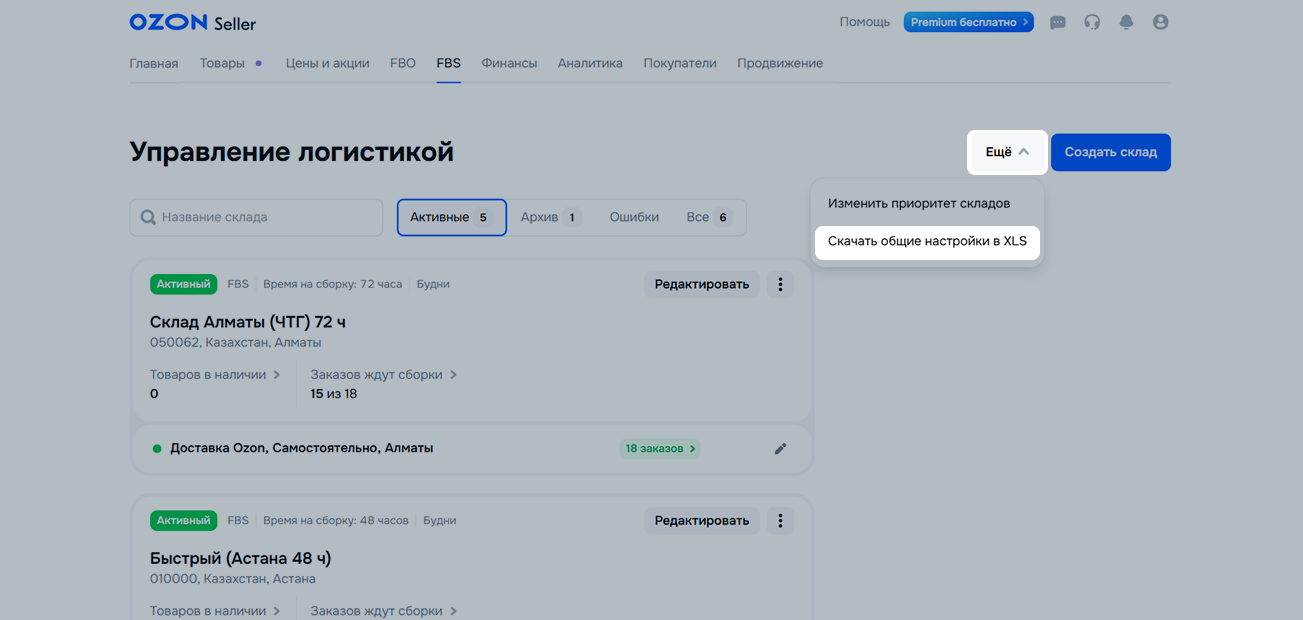Image resolution: width=1303 pixels, height=620 pixels.
Task: Open the 18 заказов badge link
Action: (x=659, y=449)
